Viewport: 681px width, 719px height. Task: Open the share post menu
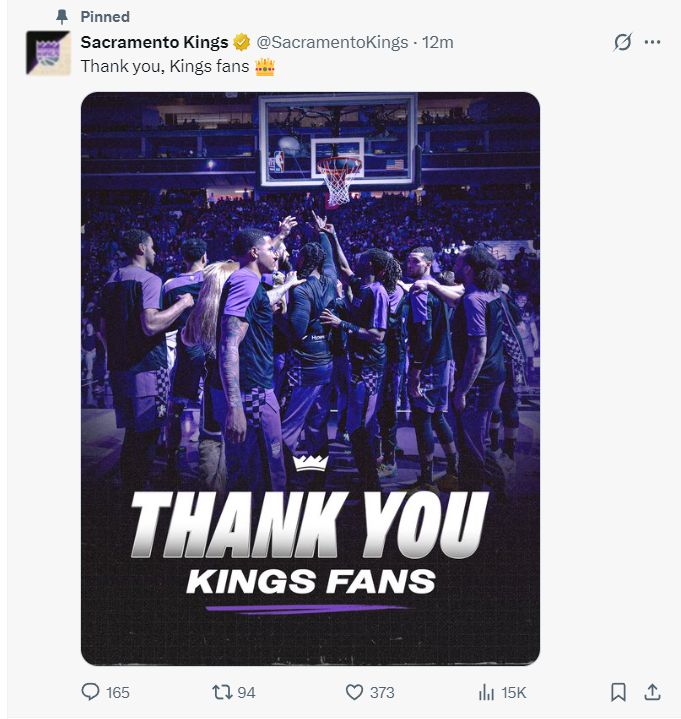point(651,692)
